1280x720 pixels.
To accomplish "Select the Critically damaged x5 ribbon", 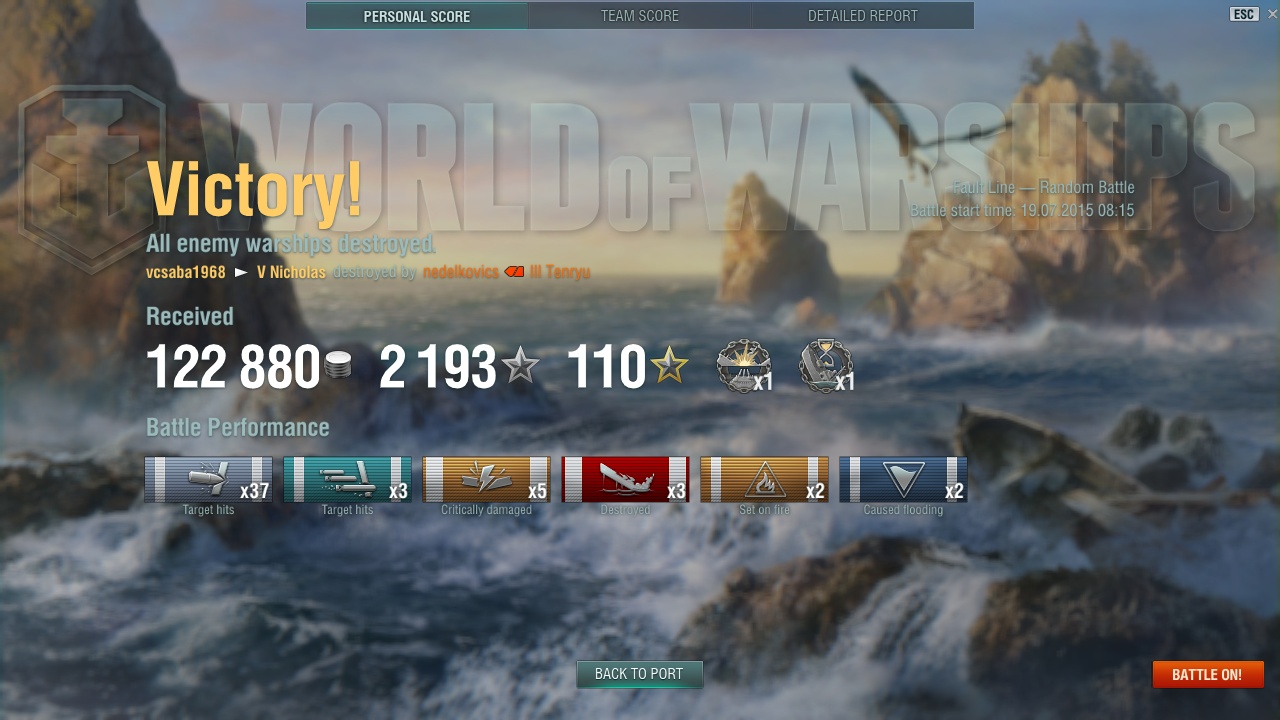I will tap(486, 479).
